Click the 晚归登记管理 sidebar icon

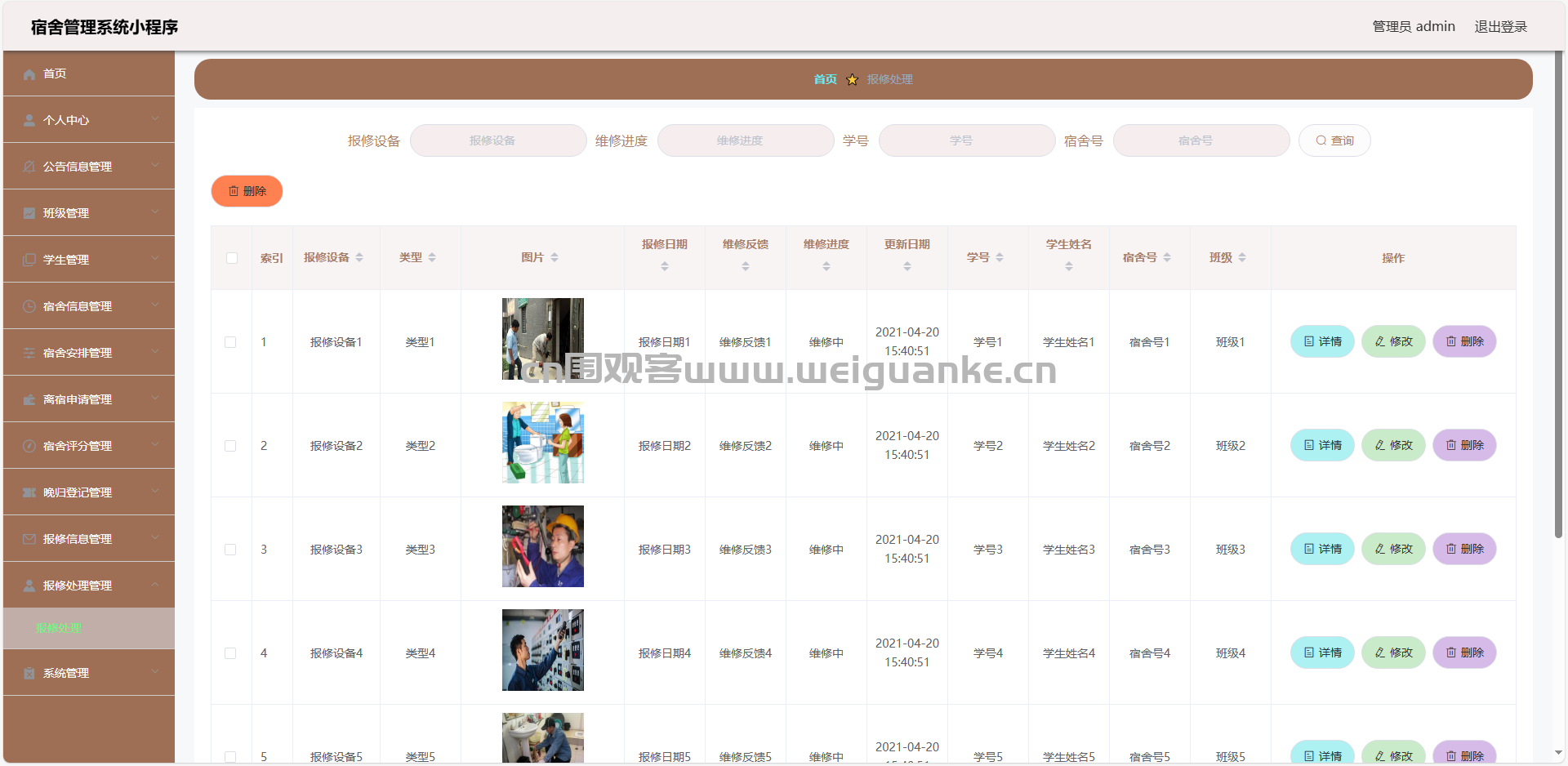(x=29, y=493)
